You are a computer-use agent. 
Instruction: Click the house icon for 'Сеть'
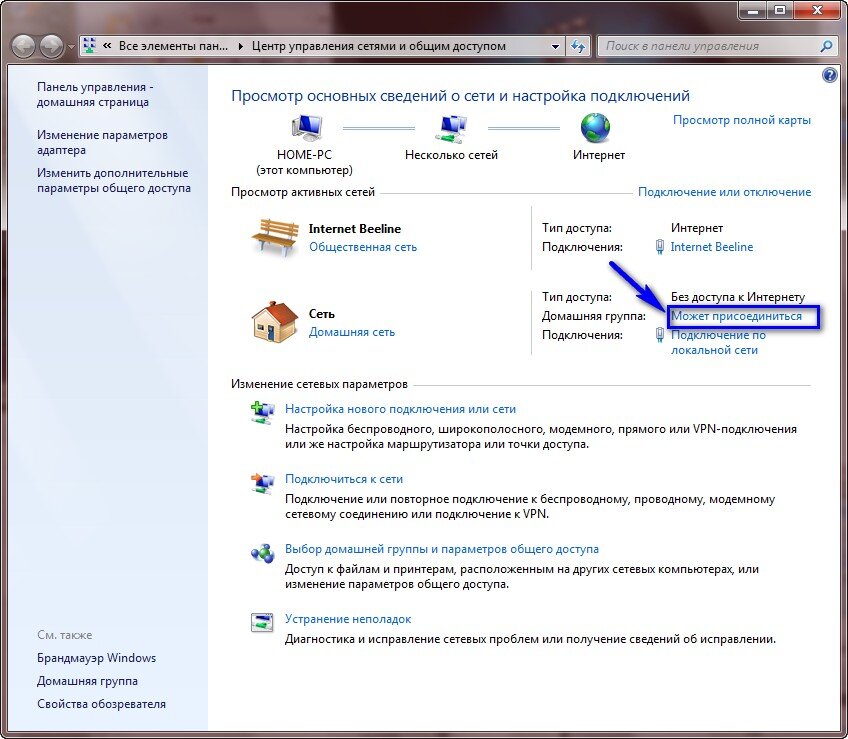click(x=275, y=322)
